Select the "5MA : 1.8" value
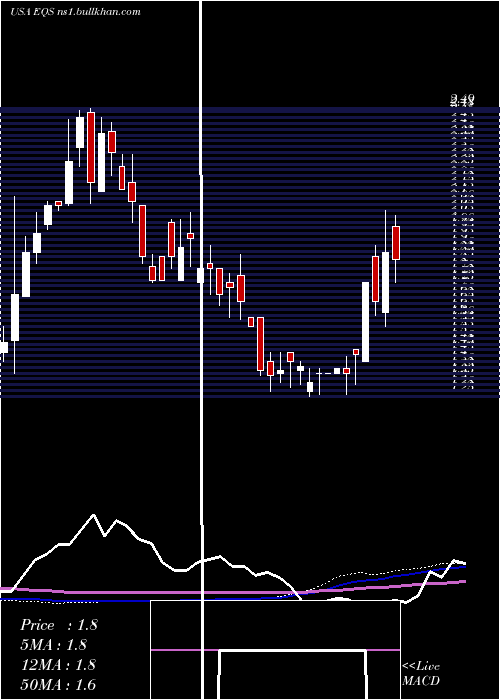Image resolution: width=500 pixels, height=700 pixels. pos(54,645)
